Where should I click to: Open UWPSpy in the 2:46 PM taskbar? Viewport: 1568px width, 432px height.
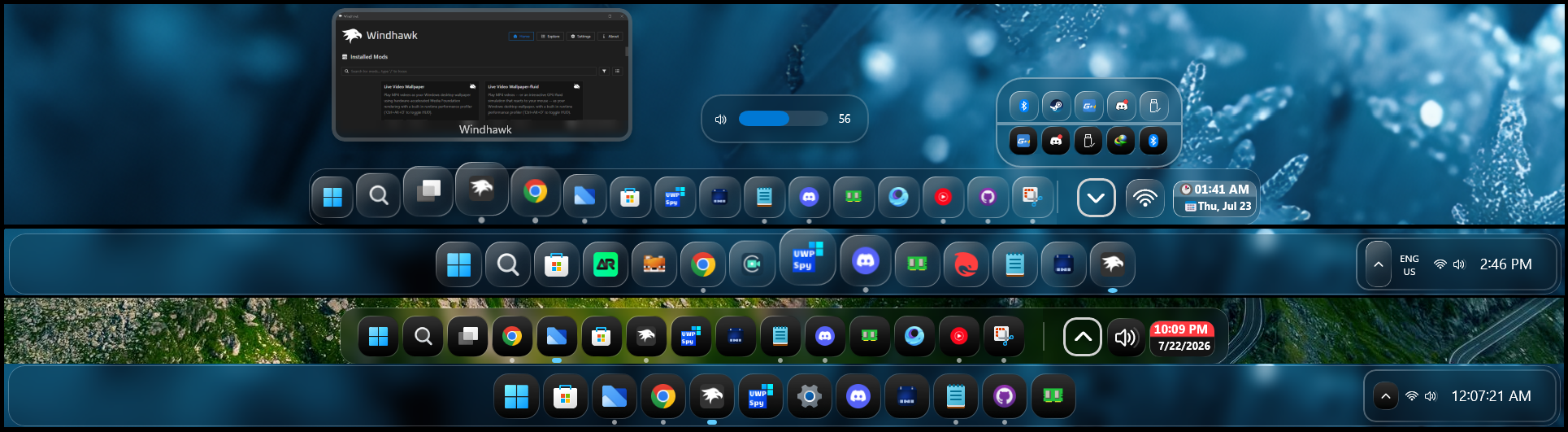click(808, 257)
